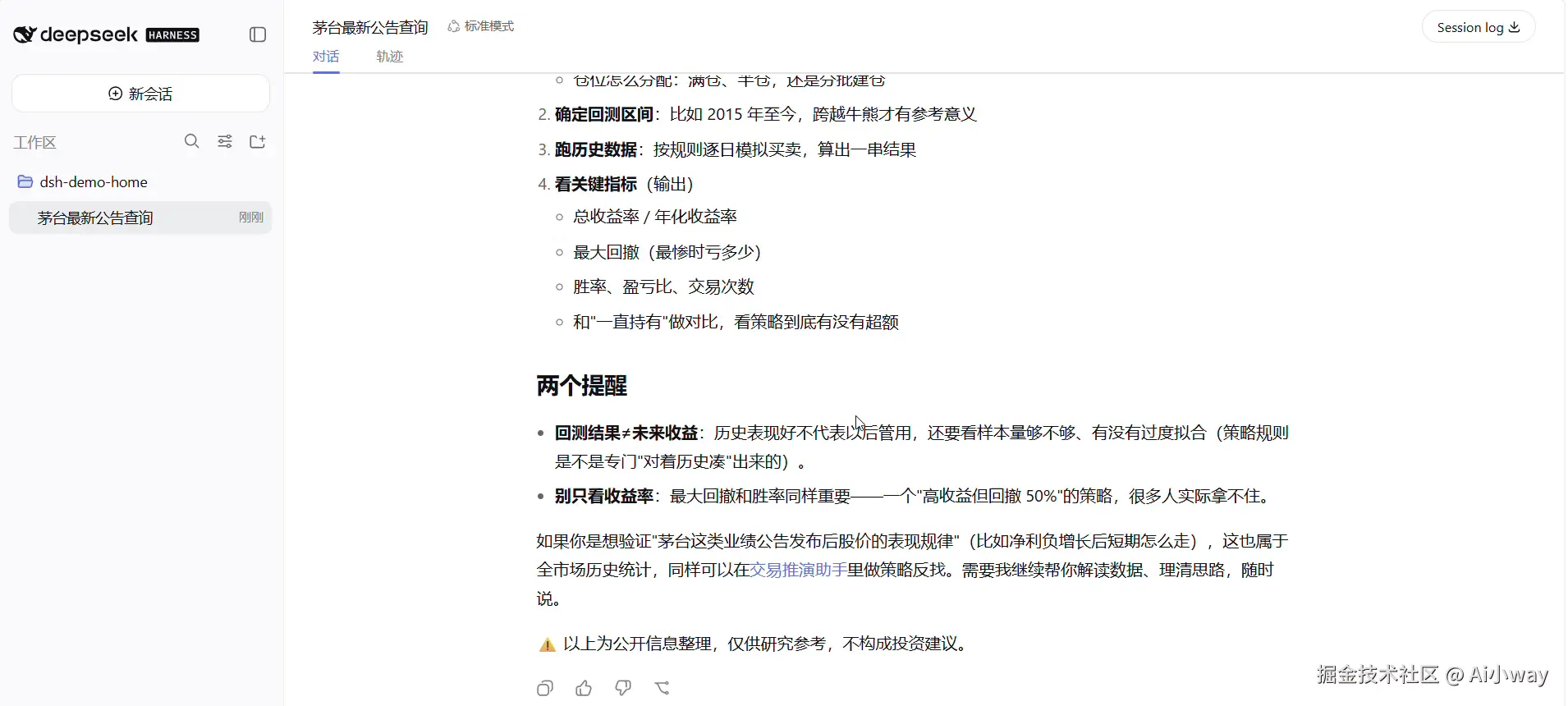This screenshot has width=1568, height=706.
Task: Click the HARNESS badge
Action: tap(172, 34)
